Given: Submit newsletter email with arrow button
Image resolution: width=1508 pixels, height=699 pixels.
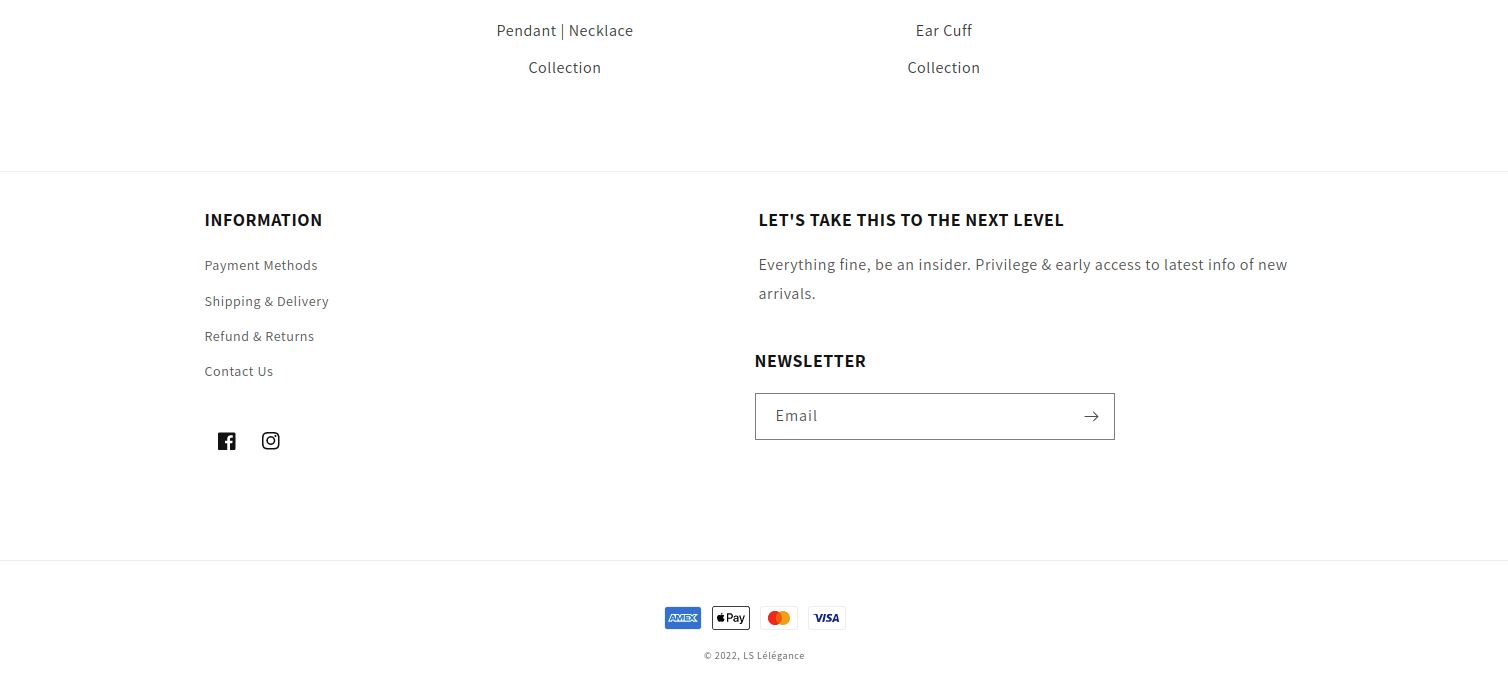Looking at the screenshot, I should [x=1091, y=416].
